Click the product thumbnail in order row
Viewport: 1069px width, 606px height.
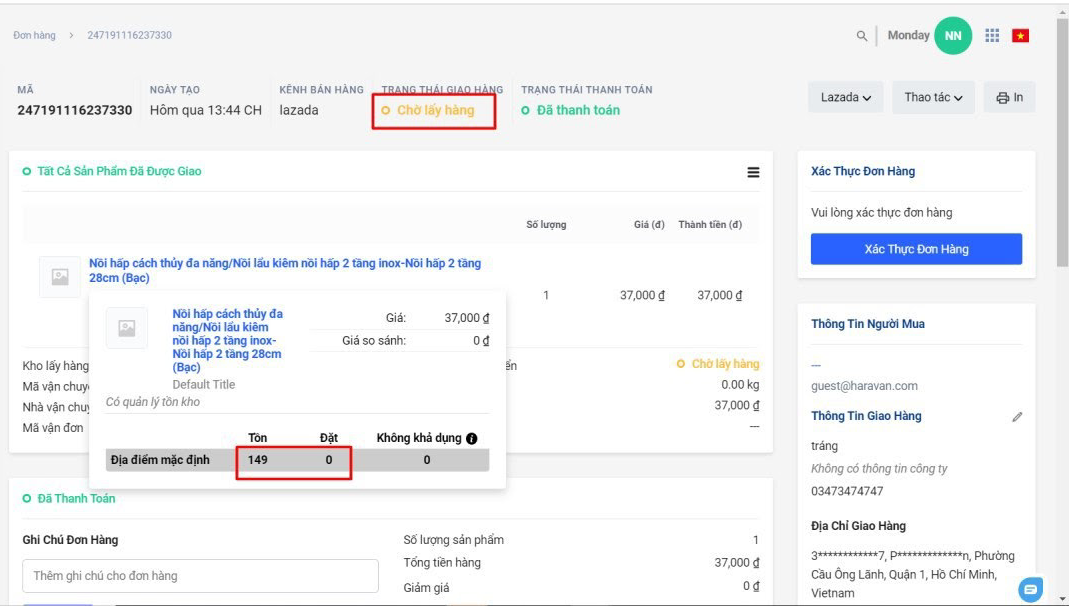click(x=60, y=277)
